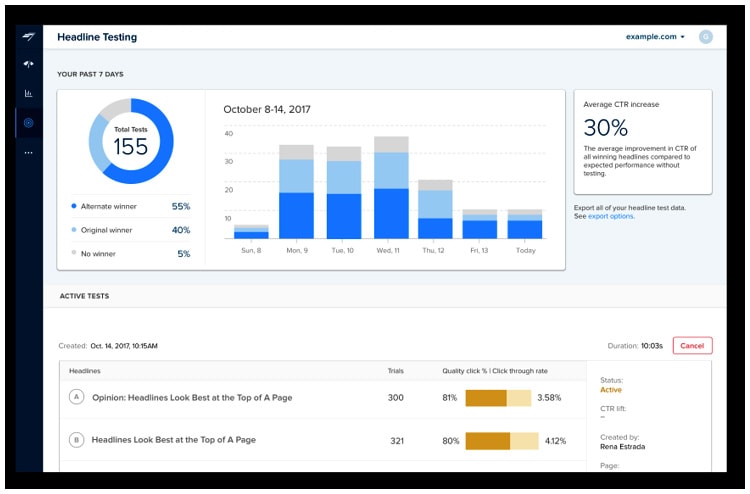
Task: Click the Headlines column header
Action: coord(85,371)
